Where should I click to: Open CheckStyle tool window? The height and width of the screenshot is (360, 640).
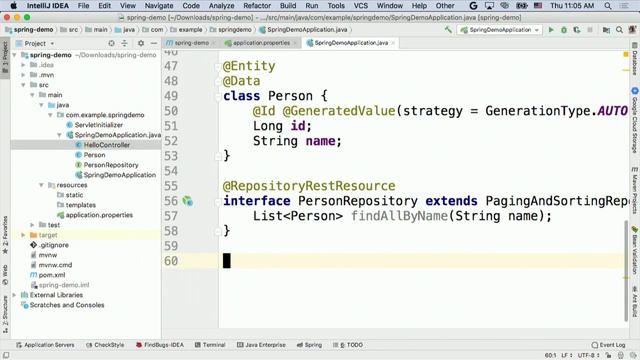(x=105, y=345)
